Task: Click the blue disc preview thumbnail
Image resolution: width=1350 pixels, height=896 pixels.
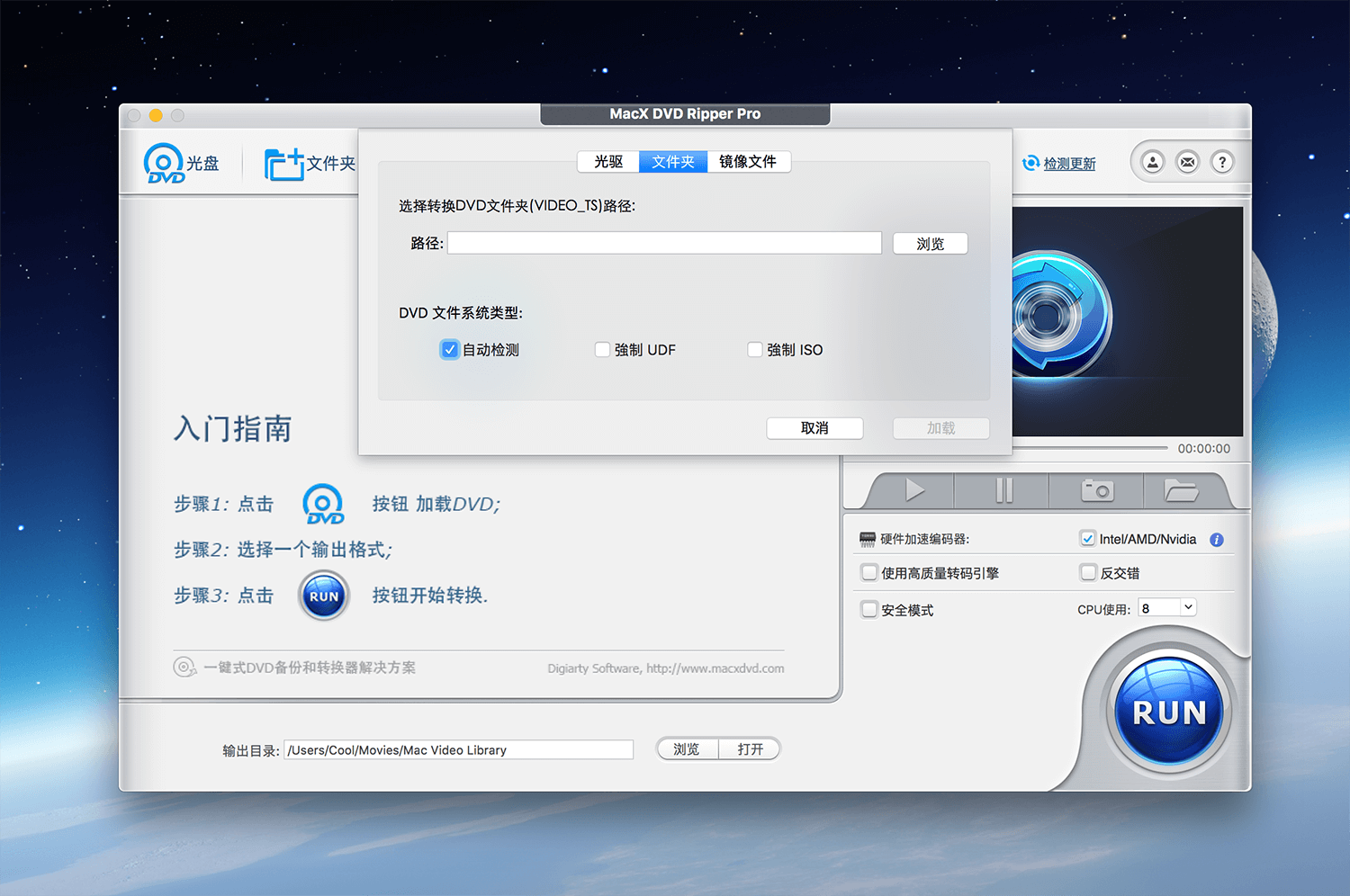Action: click(x=1062, y=315)
